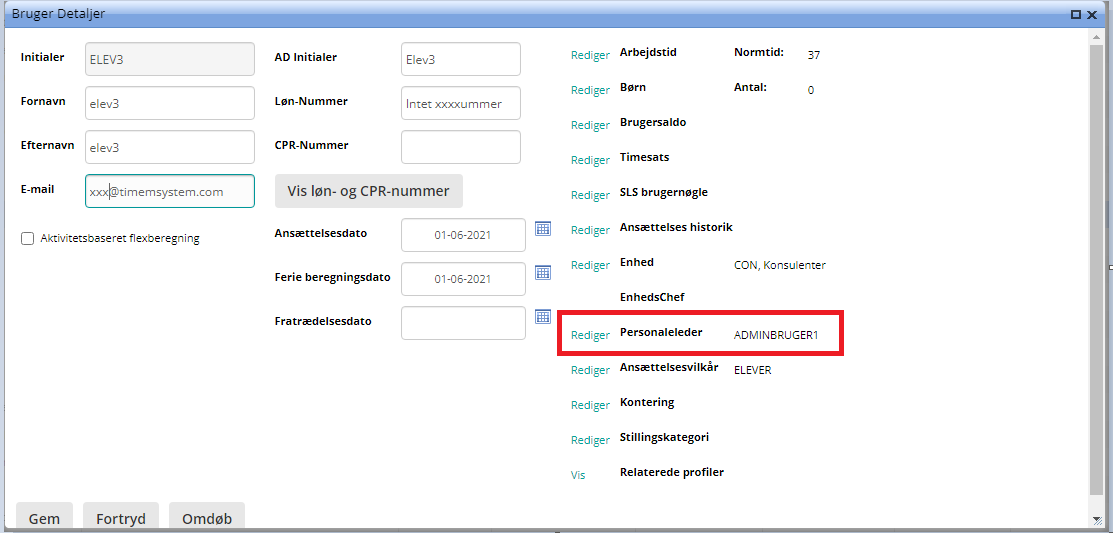The image size is (1113, 533).
Task: Focus the E-mail input field
Action: click(170, 191)
